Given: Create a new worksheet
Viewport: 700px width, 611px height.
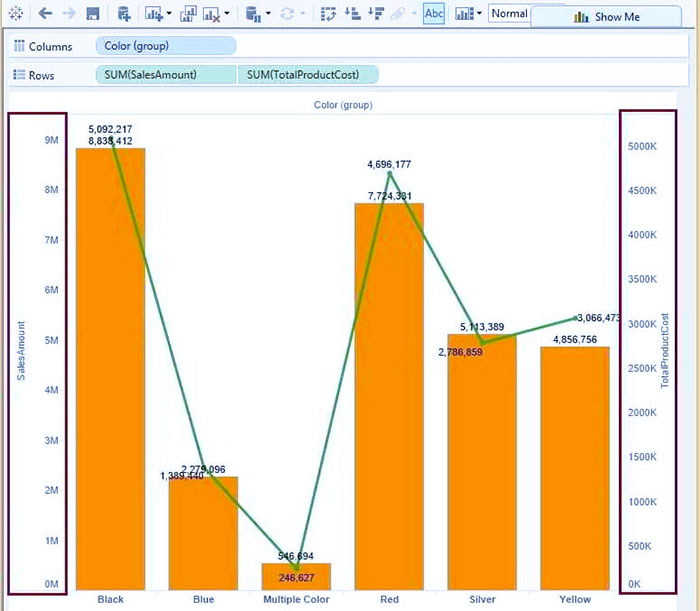Looking at the screenshot, I should point(154,14).
